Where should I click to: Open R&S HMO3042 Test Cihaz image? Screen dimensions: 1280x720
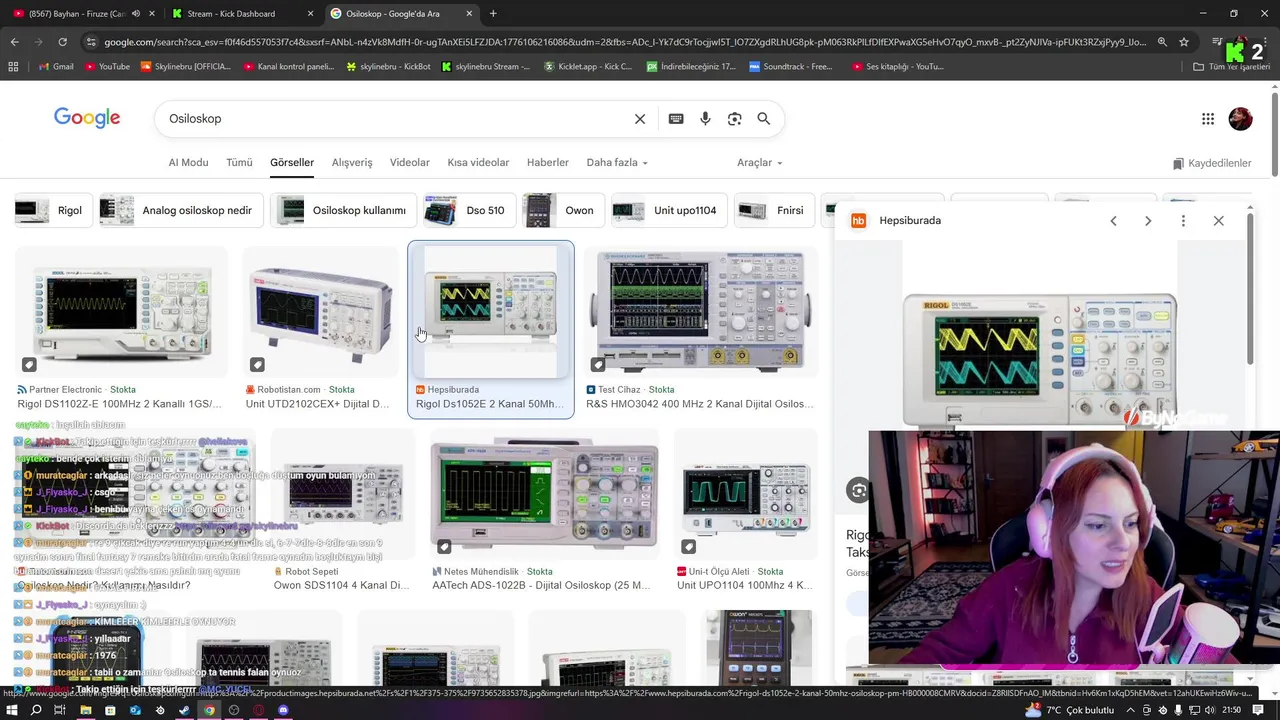pos(700,312)
